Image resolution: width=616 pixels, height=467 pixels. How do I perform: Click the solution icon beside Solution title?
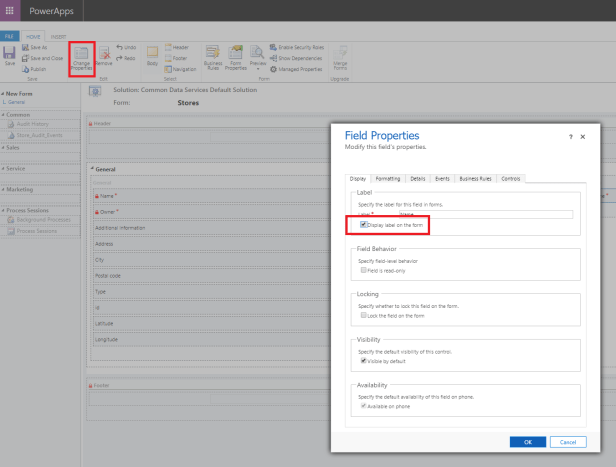coord(95,91)
